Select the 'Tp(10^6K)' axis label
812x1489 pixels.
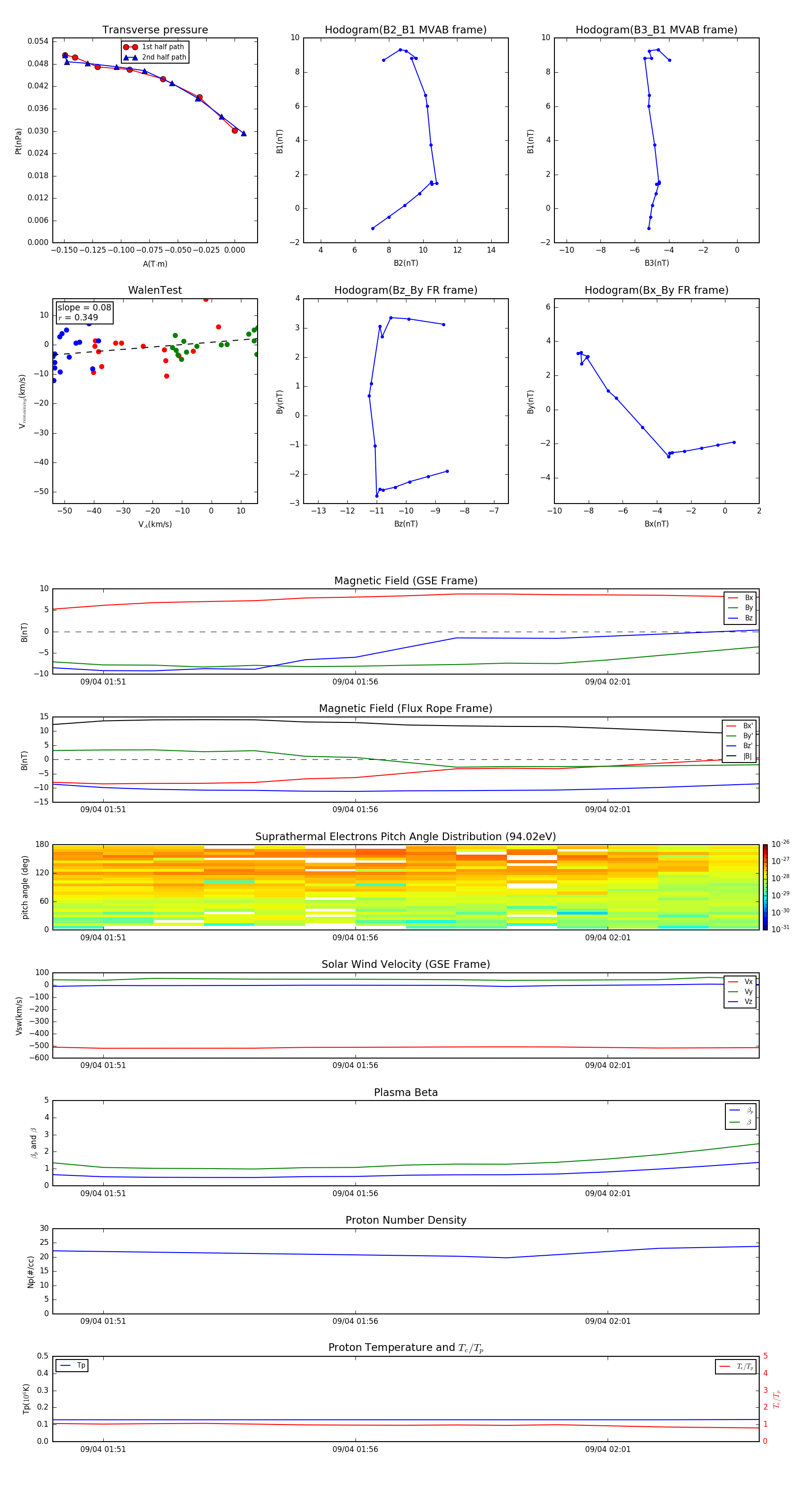[26, 1399]
